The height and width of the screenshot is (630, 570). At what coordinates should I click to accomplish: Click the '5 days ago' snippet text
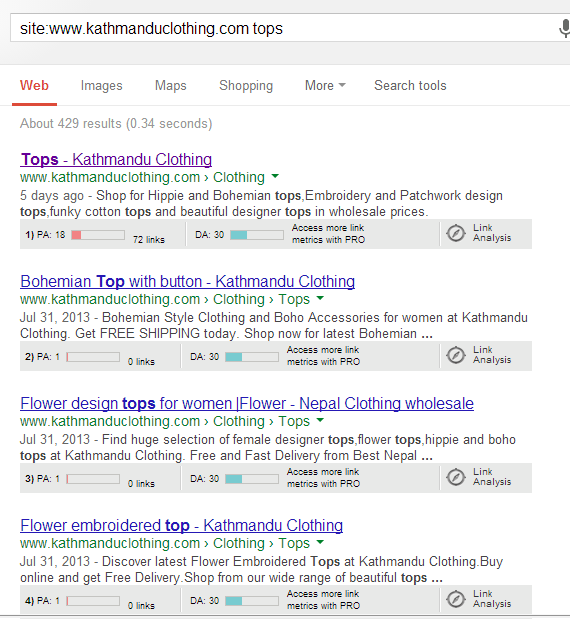click(52, 196)
